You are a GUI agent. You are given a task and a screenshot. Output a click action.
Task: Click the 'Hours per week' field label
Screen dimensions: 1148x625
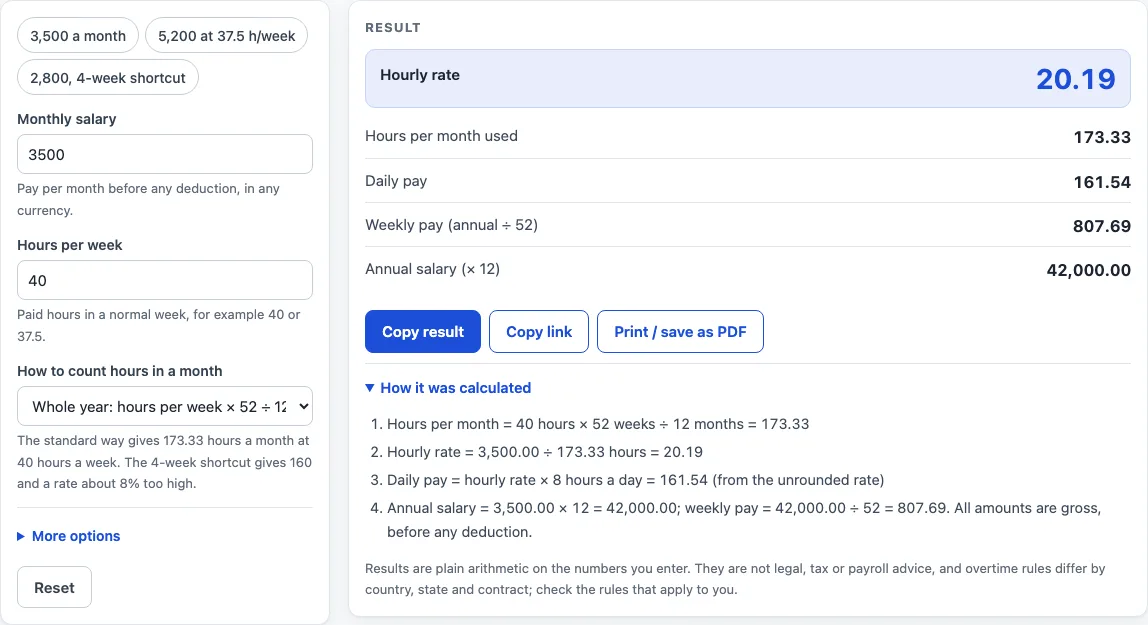click(70, 244)
